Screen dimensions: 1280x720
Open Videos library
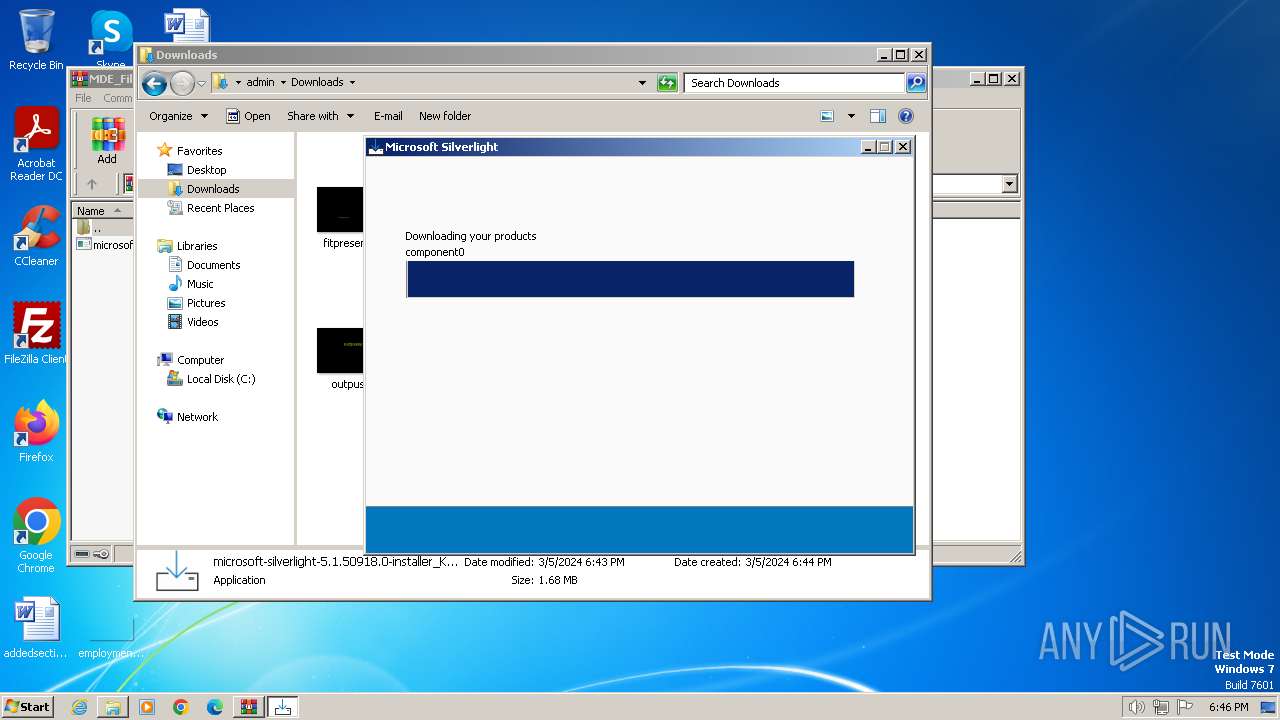click(202, 322)
